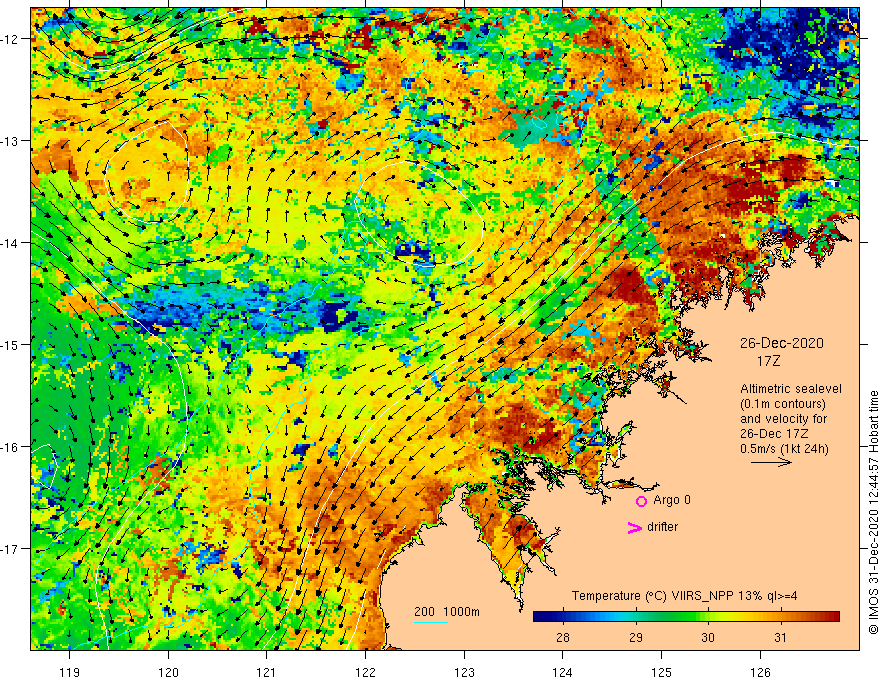The height and width of the screenshot is (680, 880).
Task: Click the '123' longitude axis label
Action: [x=464, y=672]
